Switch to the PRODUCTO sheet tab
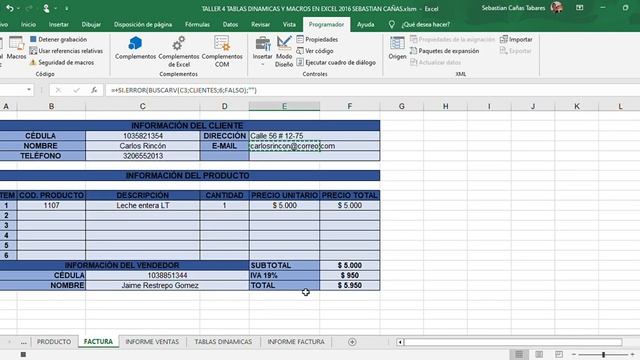 tap(54, 342)
